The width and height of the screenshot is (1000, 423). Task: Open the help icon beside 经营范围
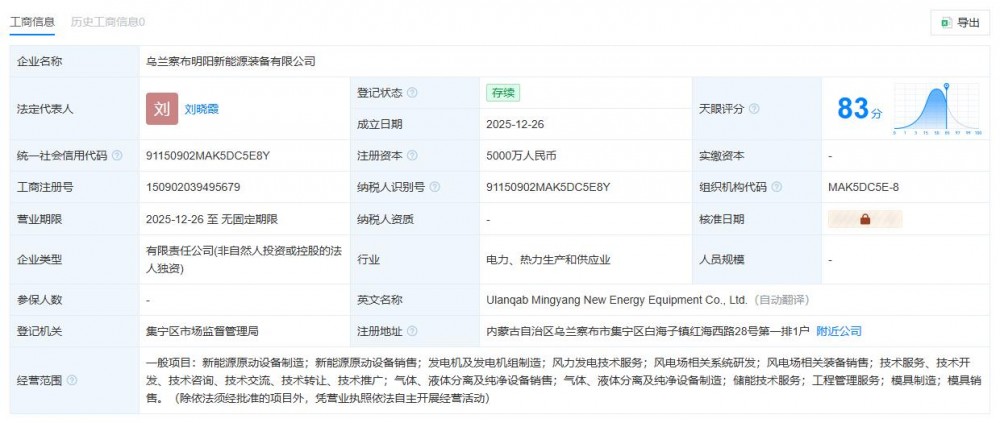coord(71,381)
